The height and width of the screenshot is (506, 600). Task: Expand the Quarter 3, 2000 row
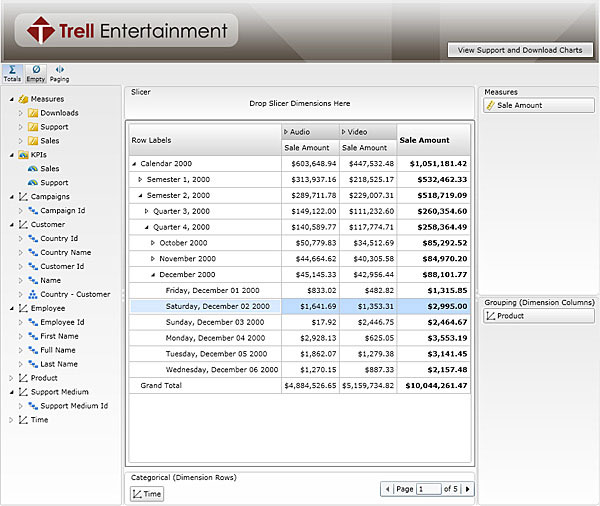(147, 211)
